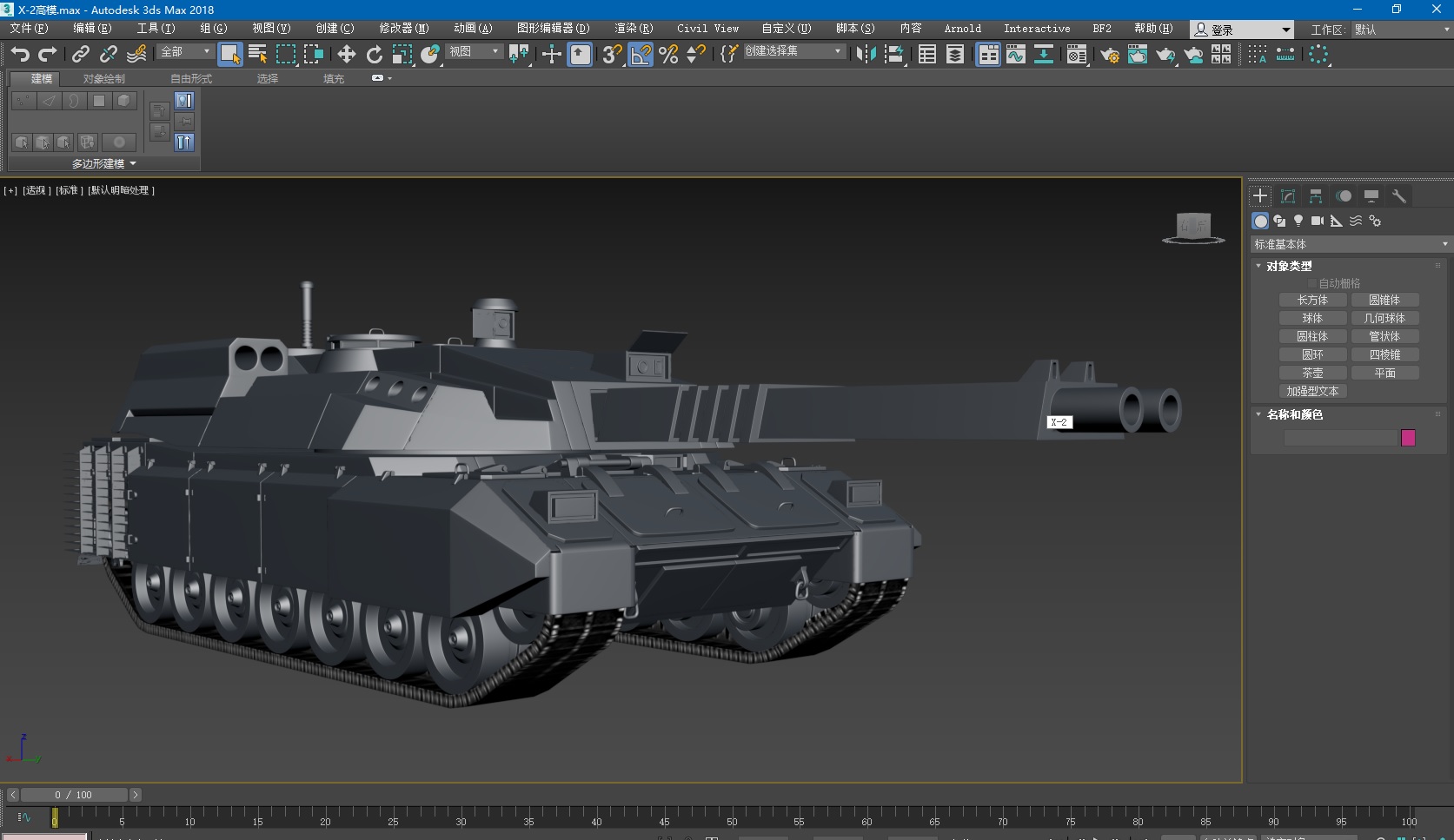Open Render Setup teapot gear icon
The height and width of the screenshot is (840, 1454).
coord(1110,55)
